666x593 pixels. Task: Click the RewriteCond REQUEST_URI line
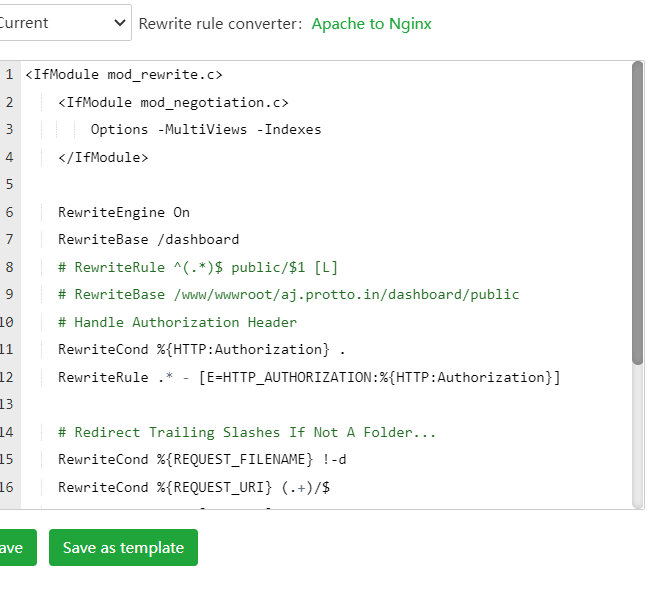point(194,487)
